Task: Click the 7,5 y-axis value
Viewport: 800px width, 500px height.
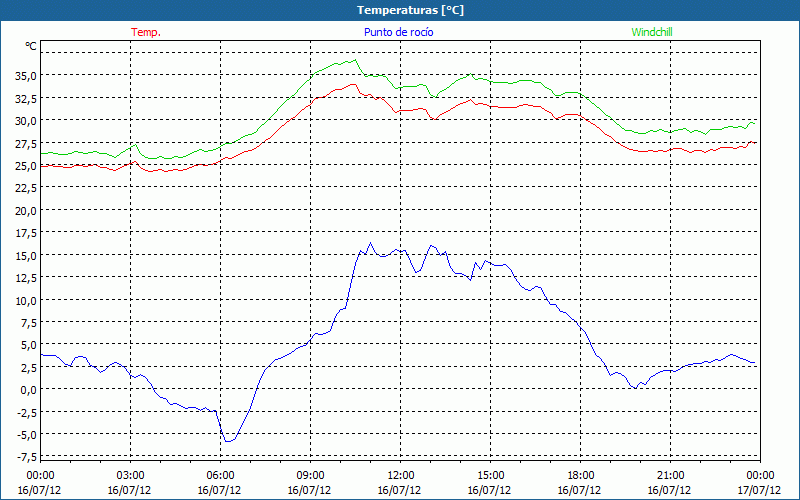Action: (x=29, y=322)
